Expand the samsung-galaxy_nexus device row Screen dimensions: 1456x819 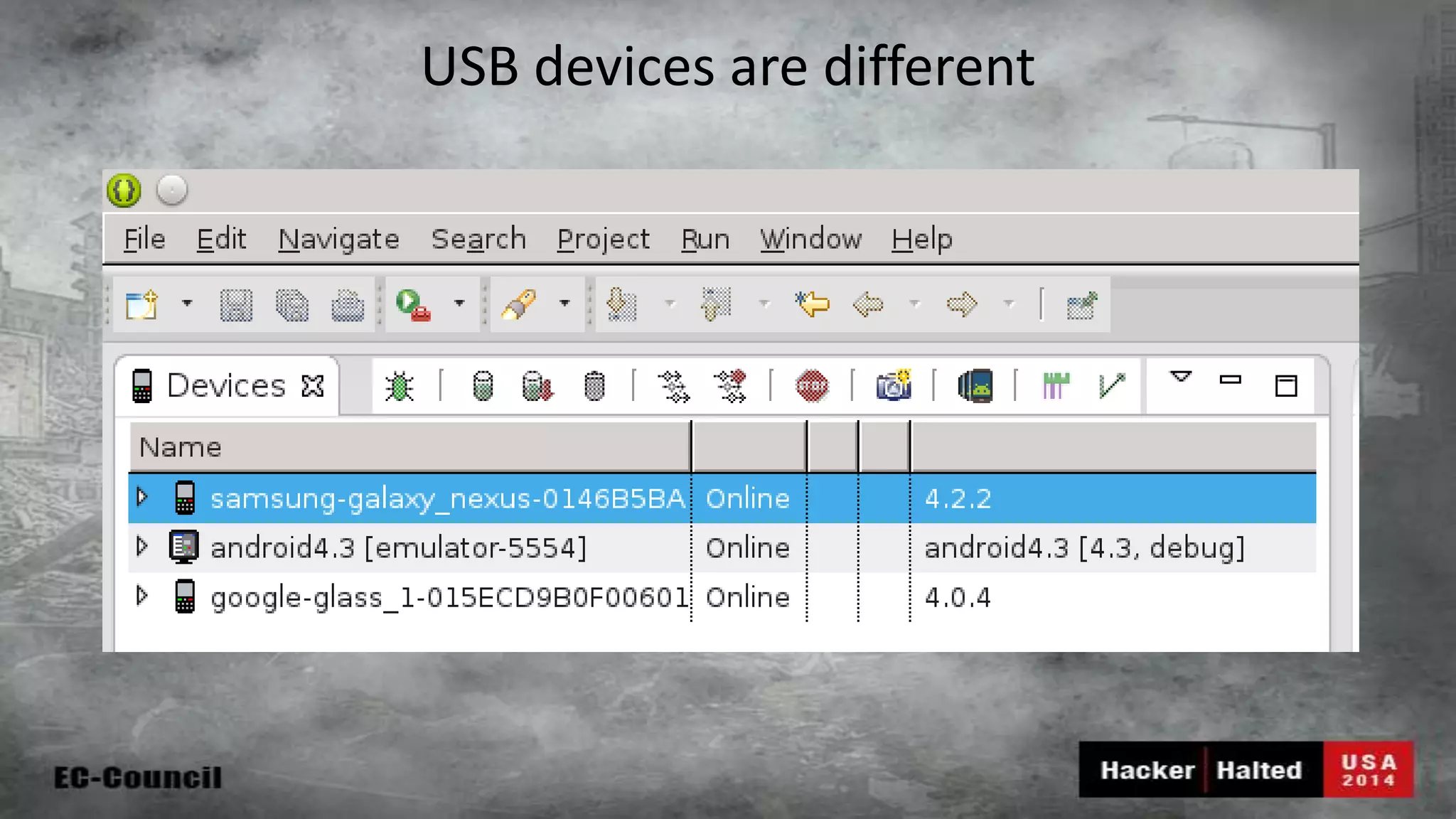coord(142,497)
